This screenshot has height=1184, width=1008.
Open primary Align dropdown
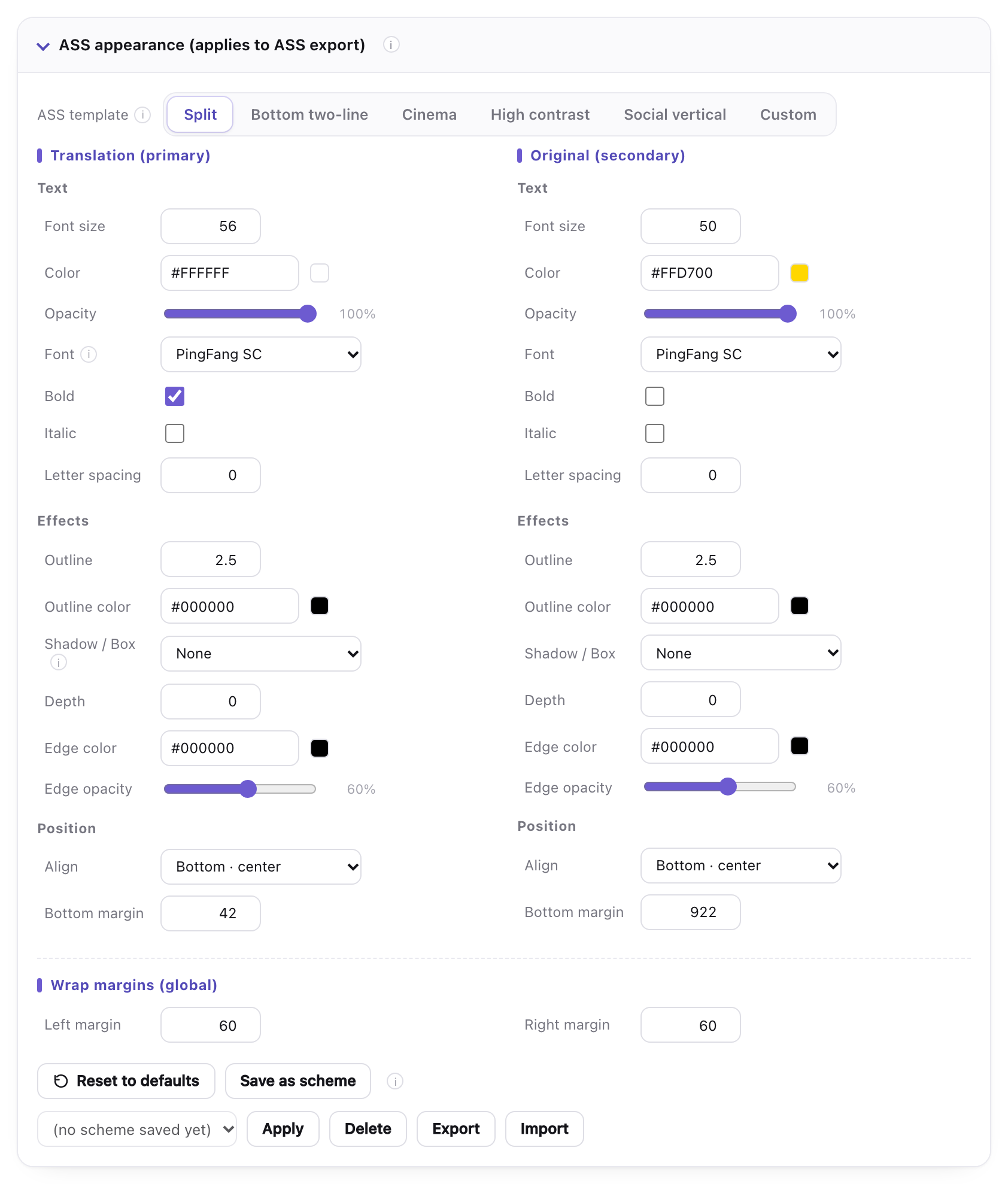261,867
